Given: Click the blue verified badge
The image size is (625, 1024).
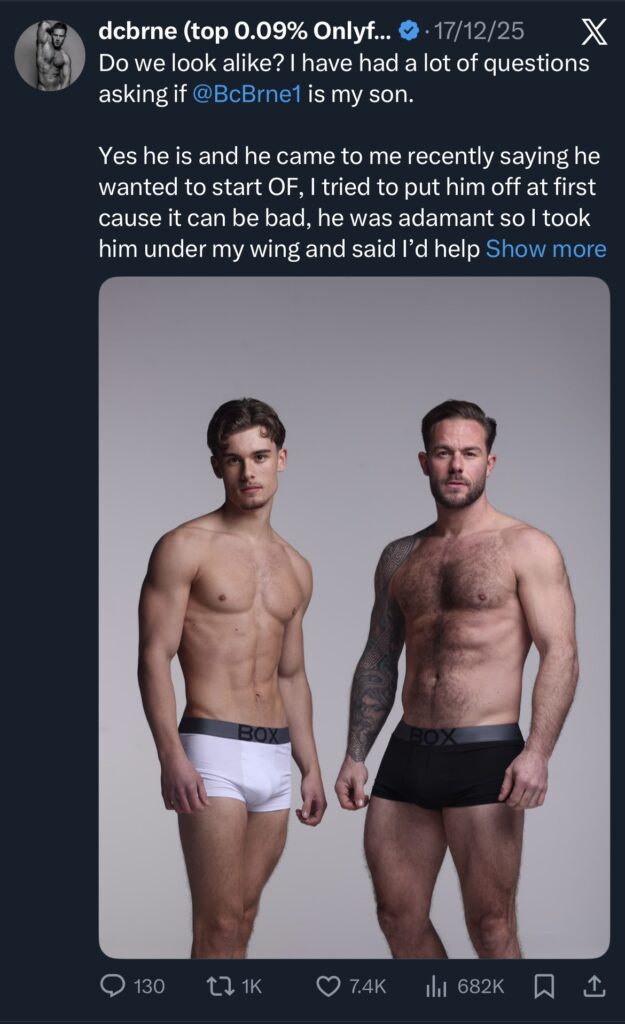Looking at the screenshot, I should pos(408,31).
